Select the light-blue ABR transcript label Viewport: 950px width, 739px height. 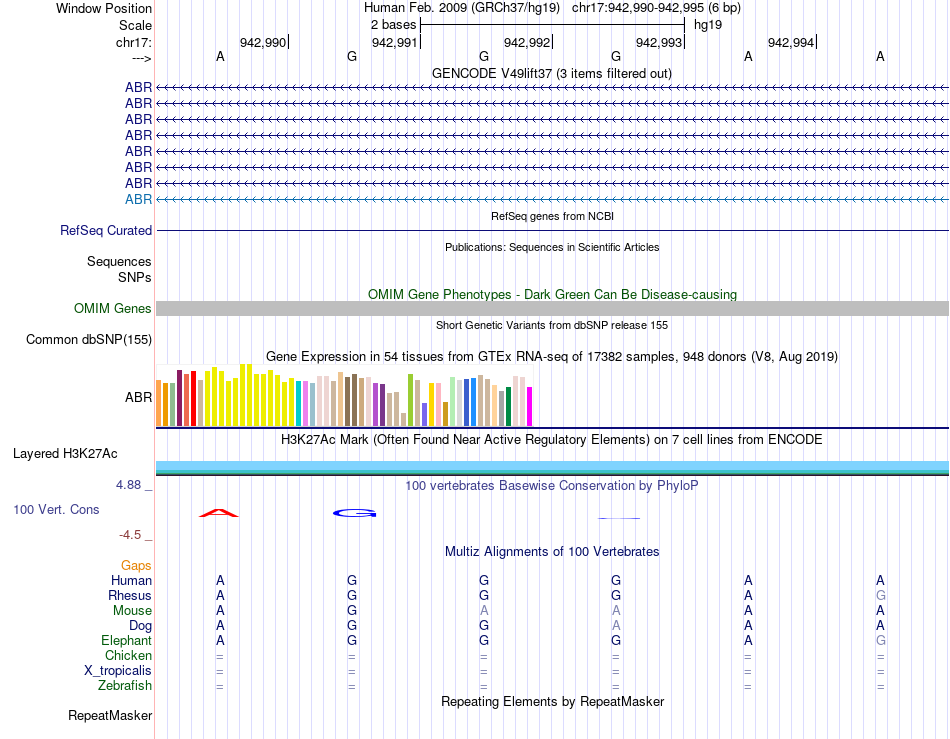[x=138, y=199]
